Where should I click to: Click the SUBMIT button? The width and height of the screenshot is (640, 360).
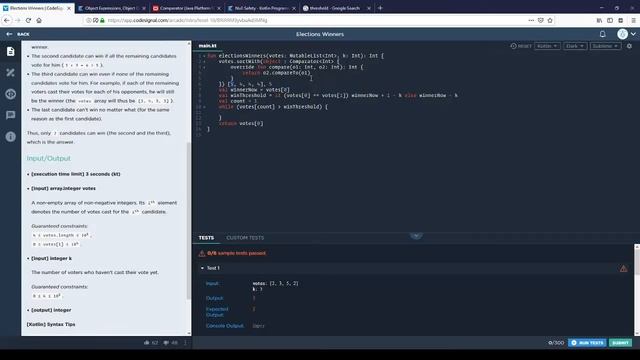[x=620, y=343]
